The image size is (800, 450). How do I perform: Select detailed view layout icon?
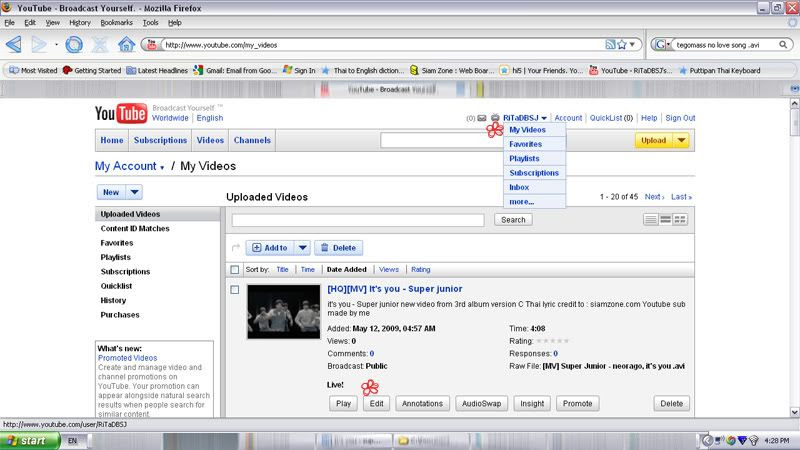click(x=665, y=219)
